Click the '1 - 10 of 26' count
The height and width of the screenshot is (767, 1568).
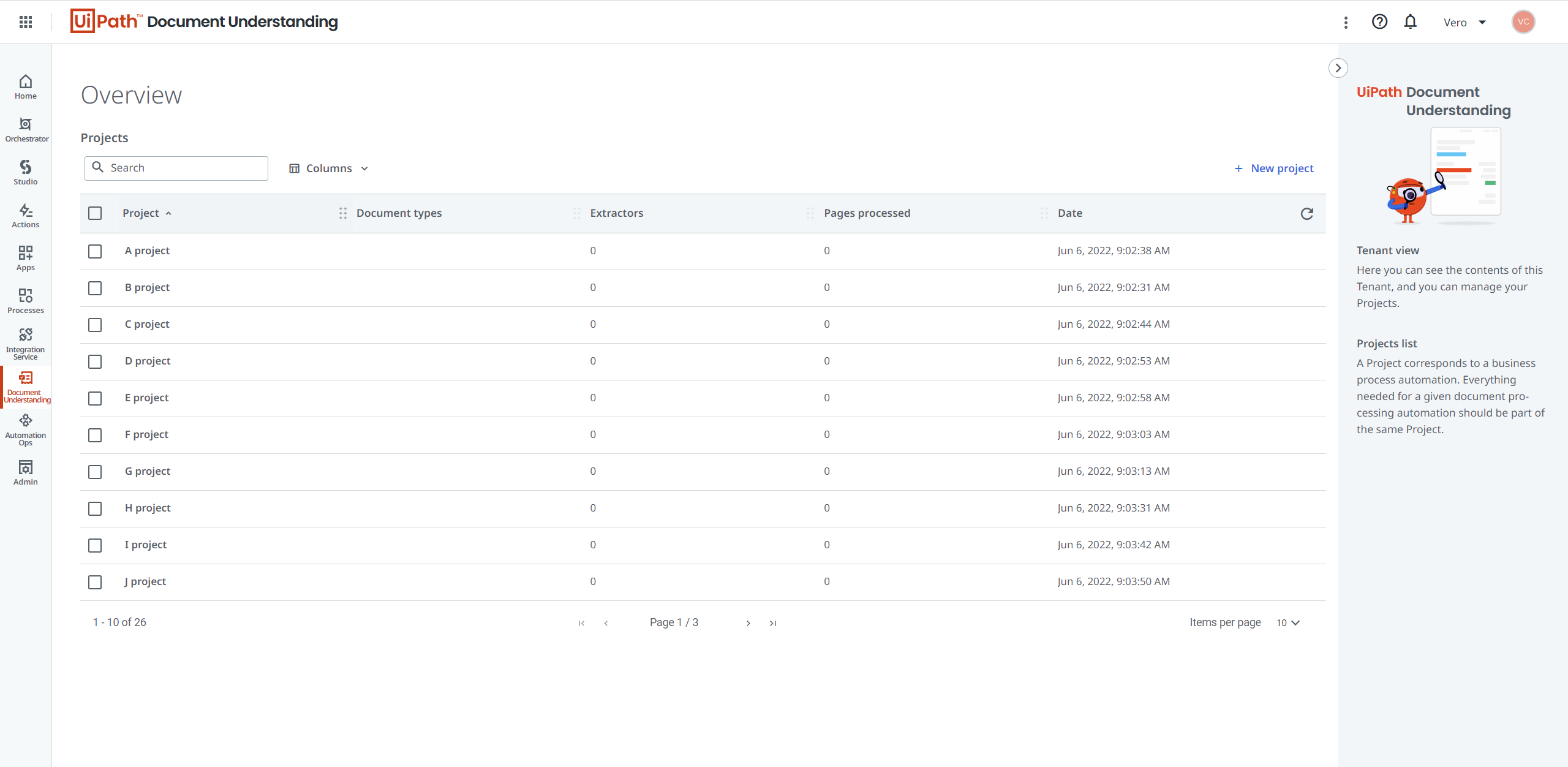[x=119, y=622]
